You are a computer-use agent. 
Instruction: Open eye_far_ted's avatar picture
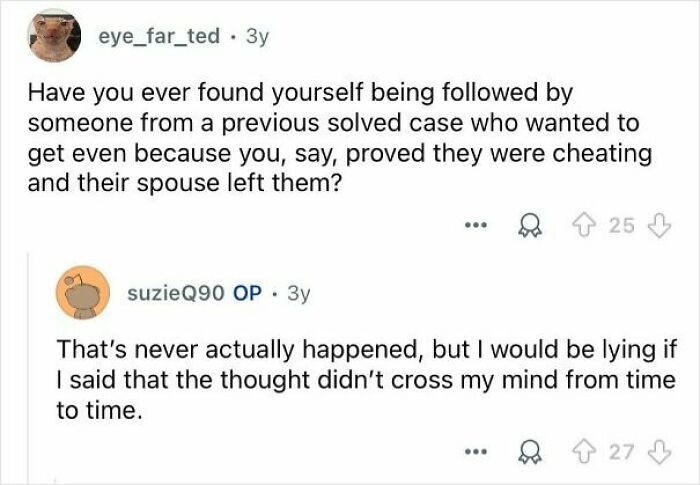tap(53, 37)
